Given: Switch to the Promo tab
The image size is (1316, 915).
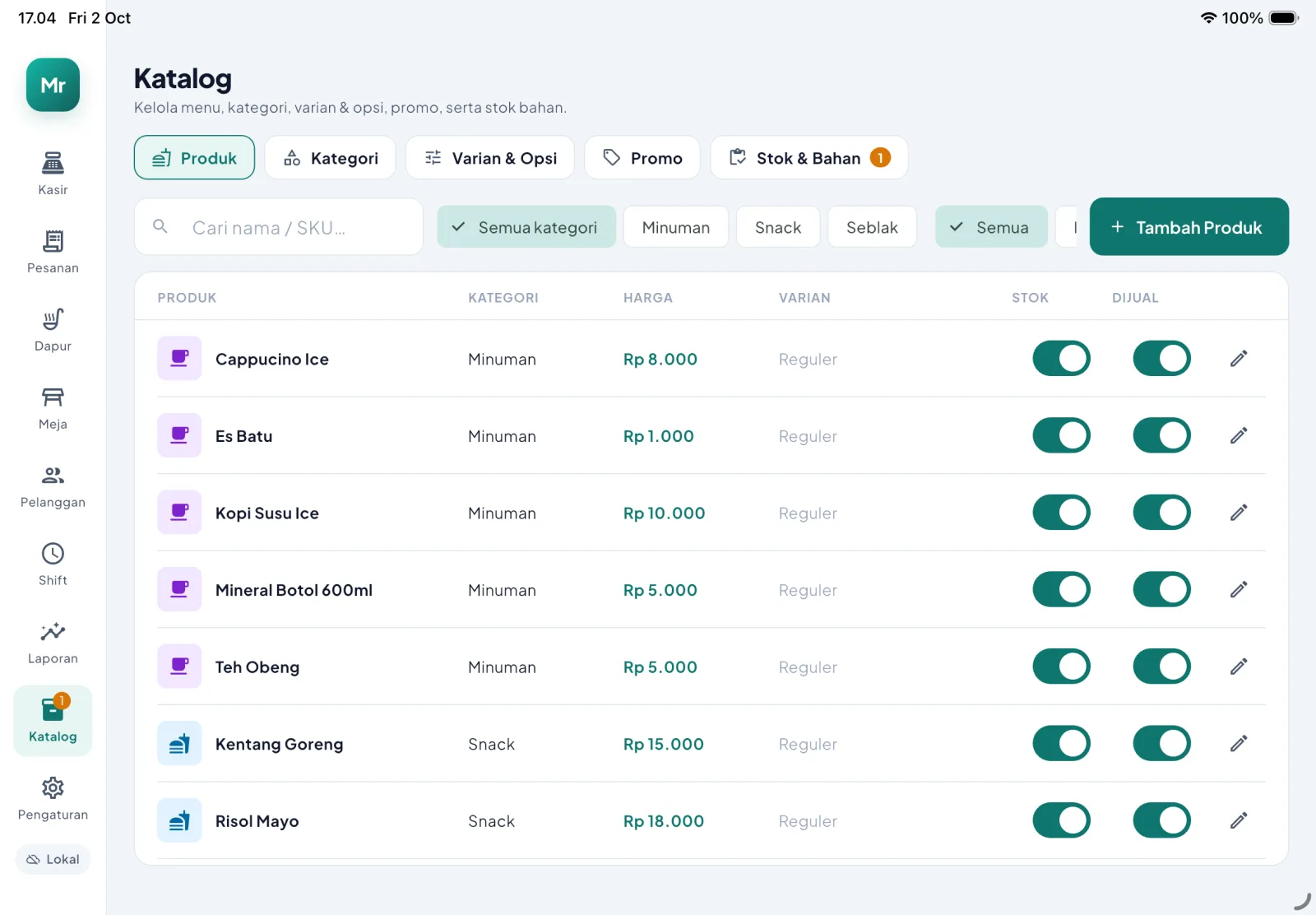Looking at the screenshot, I should (642, 158).
